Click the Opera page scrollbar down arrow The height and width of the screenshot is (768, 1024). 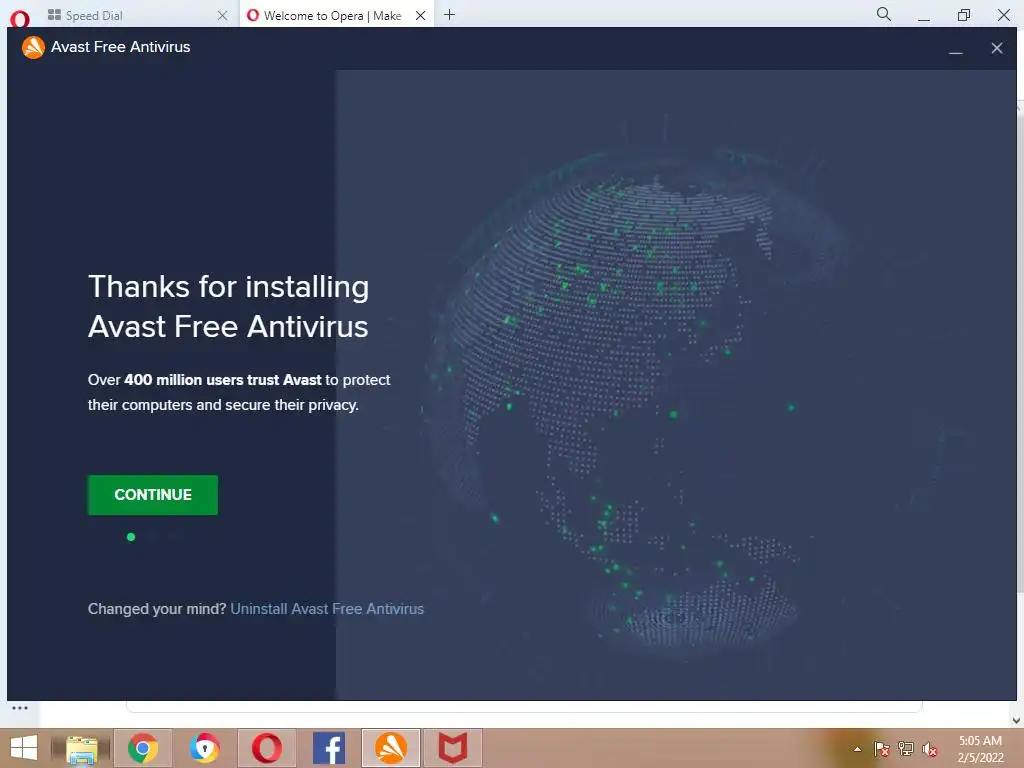[1016, 720]
